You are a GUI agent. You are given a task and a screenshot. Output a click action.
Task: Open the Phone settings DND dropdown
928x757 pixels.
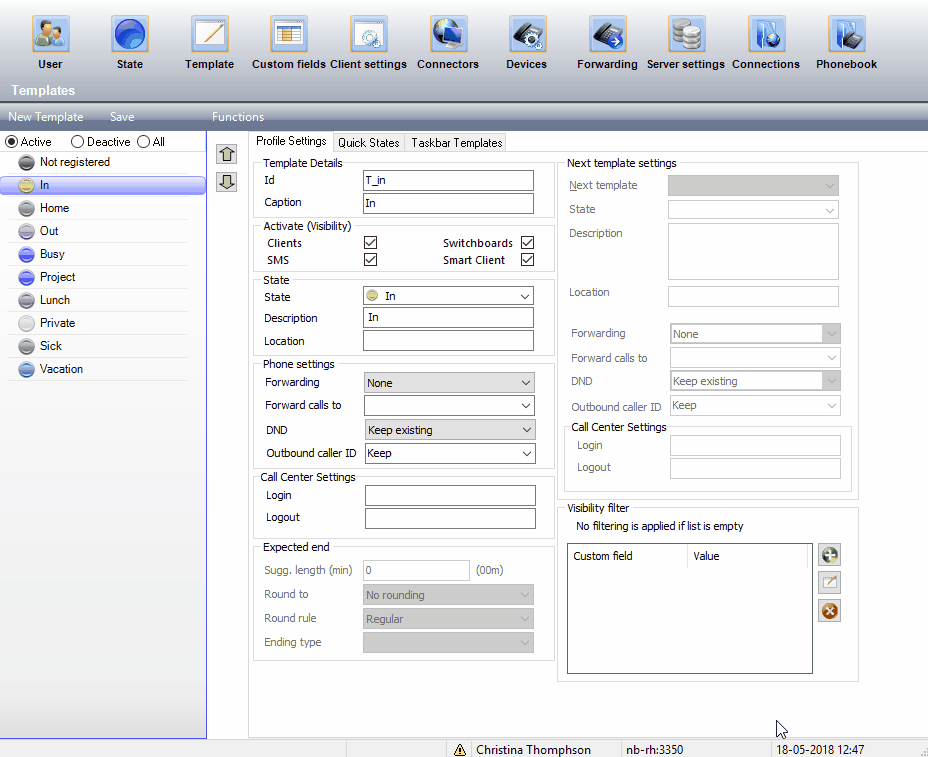[x=450, y=430]
